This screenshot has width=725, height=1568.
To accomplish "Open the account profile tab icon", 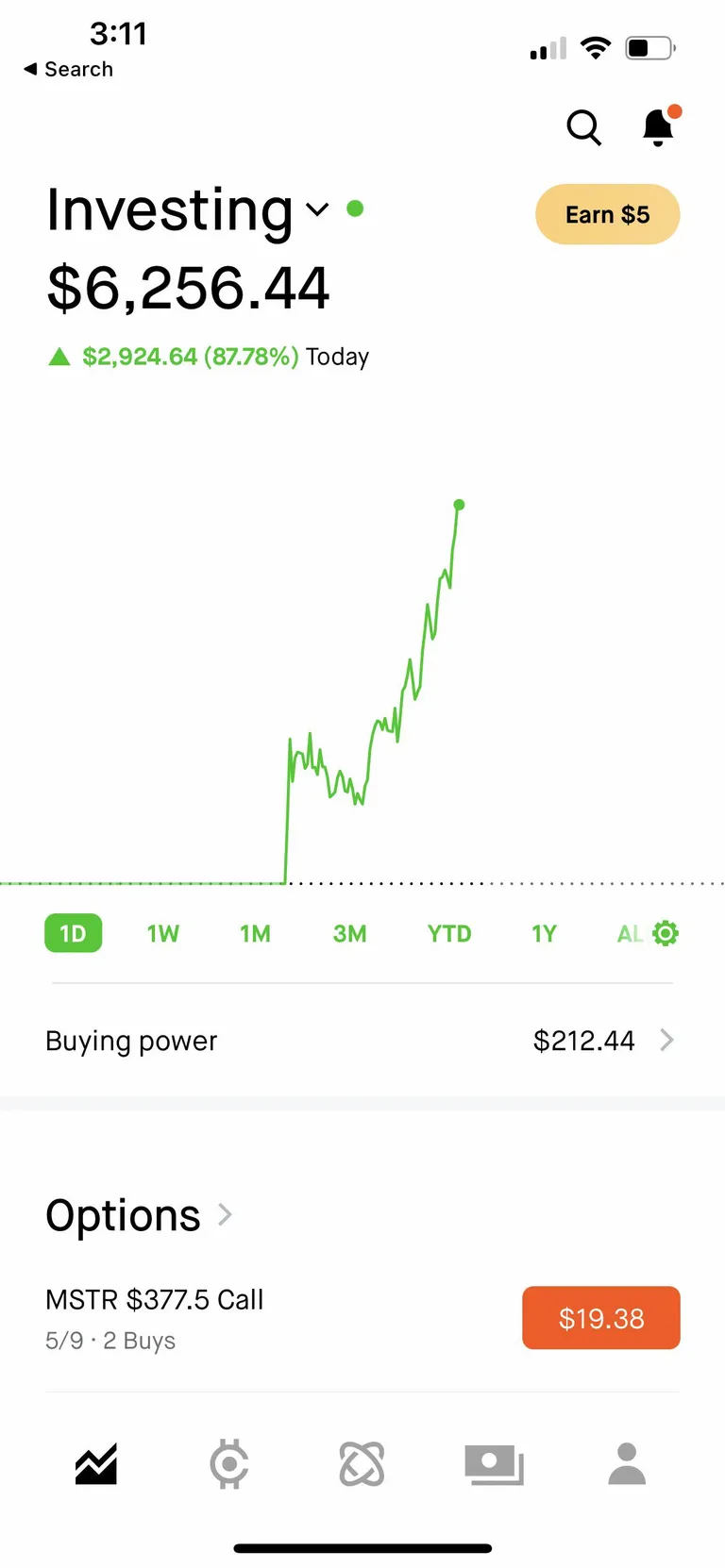I will coord(627,1464).
